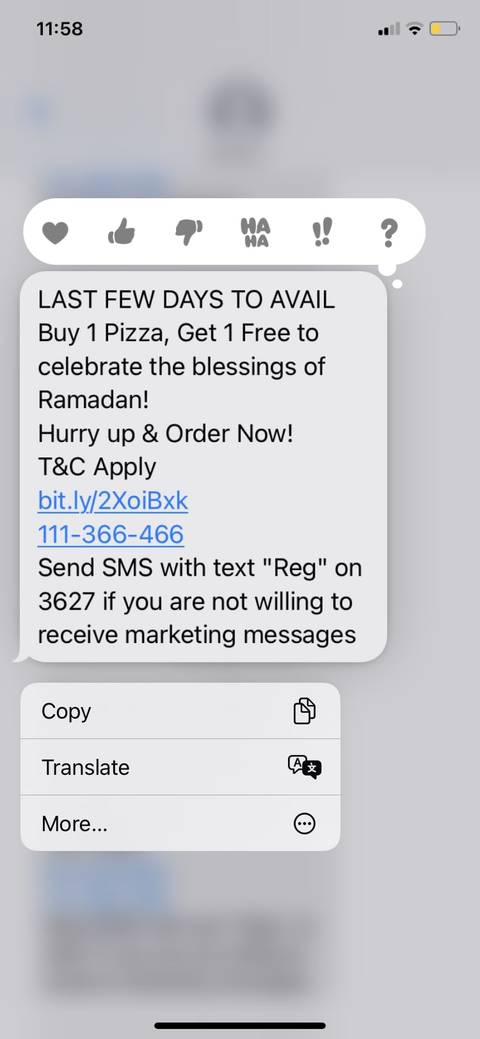480x1039 pixels.
Task: React with the heart tapback
Action: coord(55,233)
